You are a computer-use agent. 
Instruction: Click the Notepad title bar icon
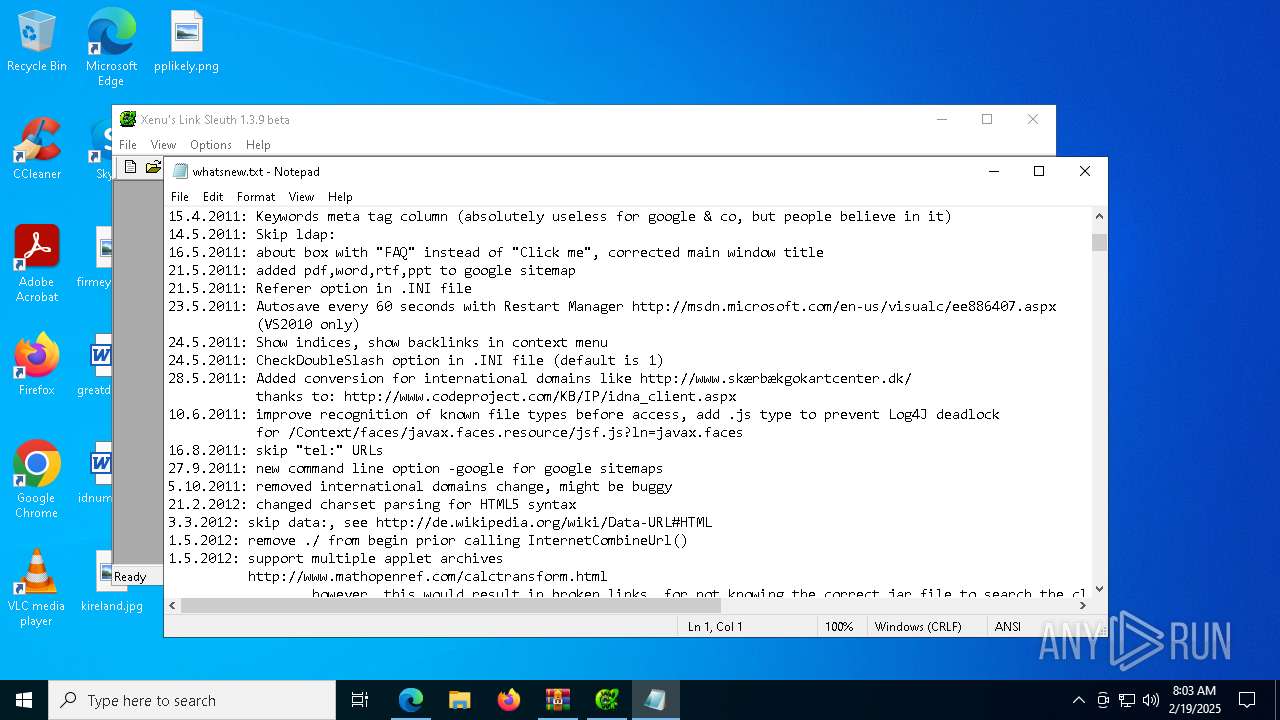(180, 171)
